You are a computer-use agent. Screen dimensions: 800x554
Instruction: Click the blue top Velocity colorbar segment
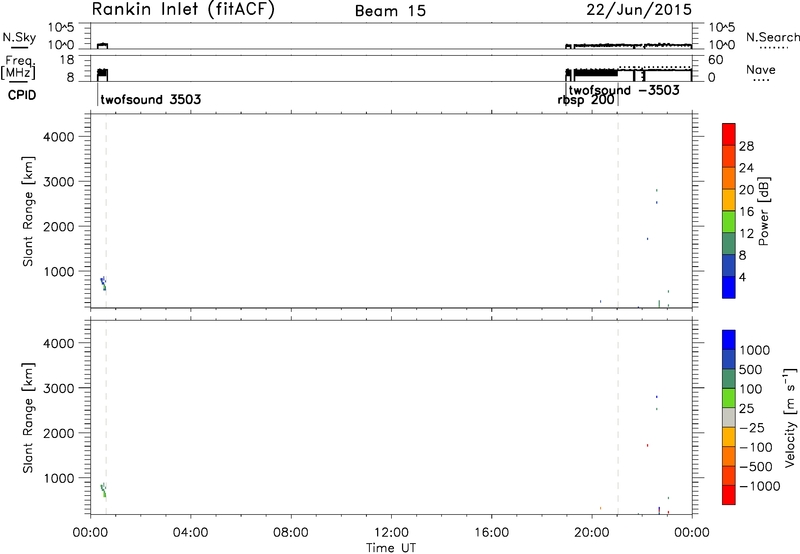pyautogui.click(x=729, y=340)
